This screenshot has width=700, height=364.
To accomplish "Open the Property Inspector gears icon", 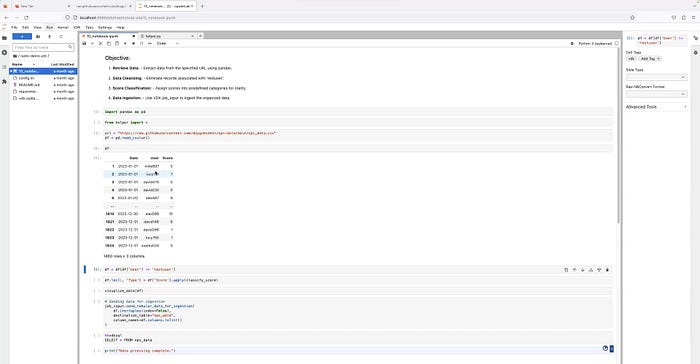I will [696, 38].
